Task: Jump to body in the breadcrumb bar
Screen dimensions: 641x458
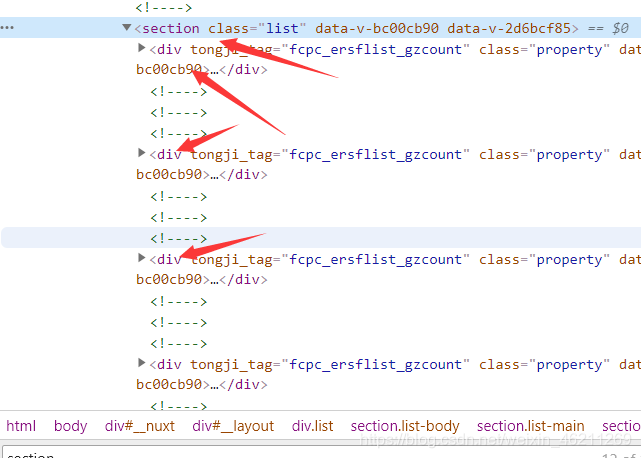Action: [x=70, y=426]
